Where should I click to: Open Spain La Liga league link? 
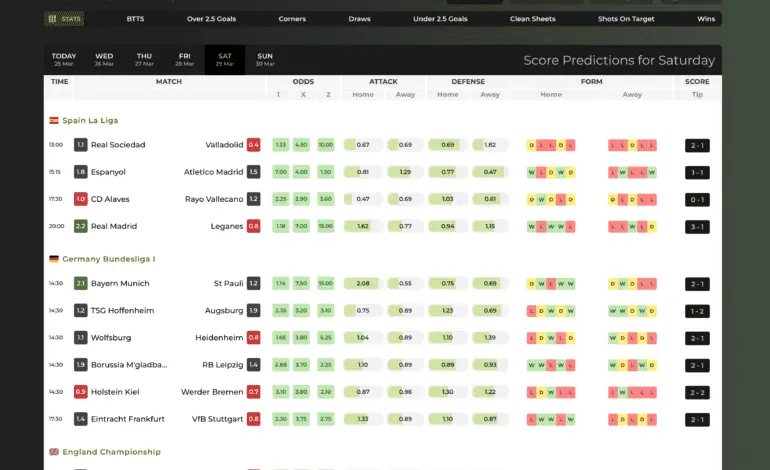click(x=90, y=120)
